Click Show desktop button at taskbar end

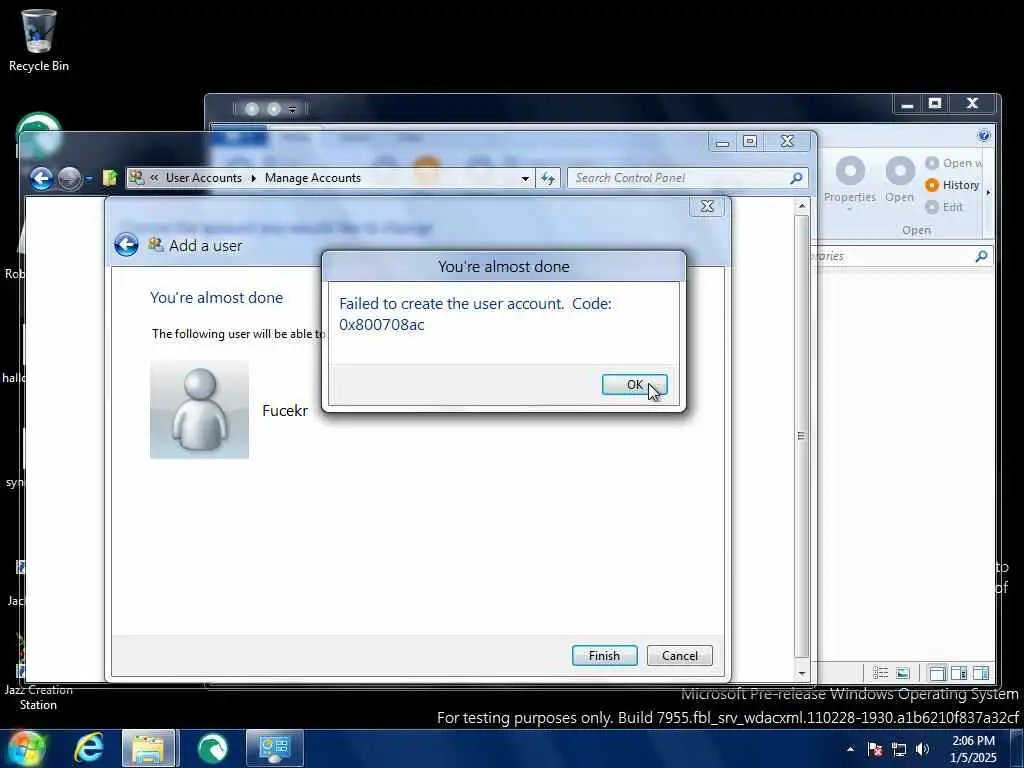click(1016, 749)
